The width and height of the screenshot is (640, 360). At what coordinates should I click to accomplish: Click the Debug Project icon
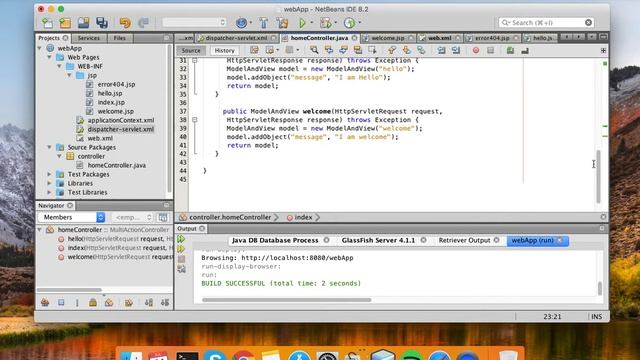(x=325, y=22)
